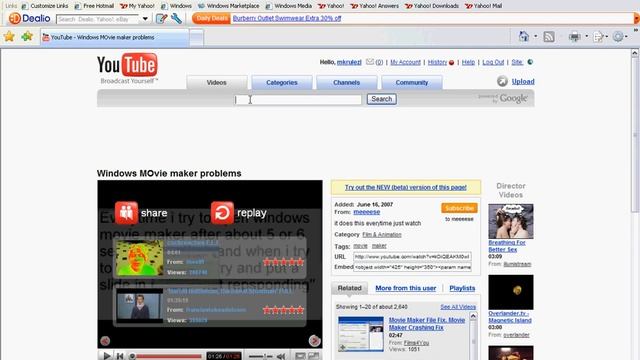Select the Community tab
Screen dimensions: 640x360
click(x=411, y=82)
